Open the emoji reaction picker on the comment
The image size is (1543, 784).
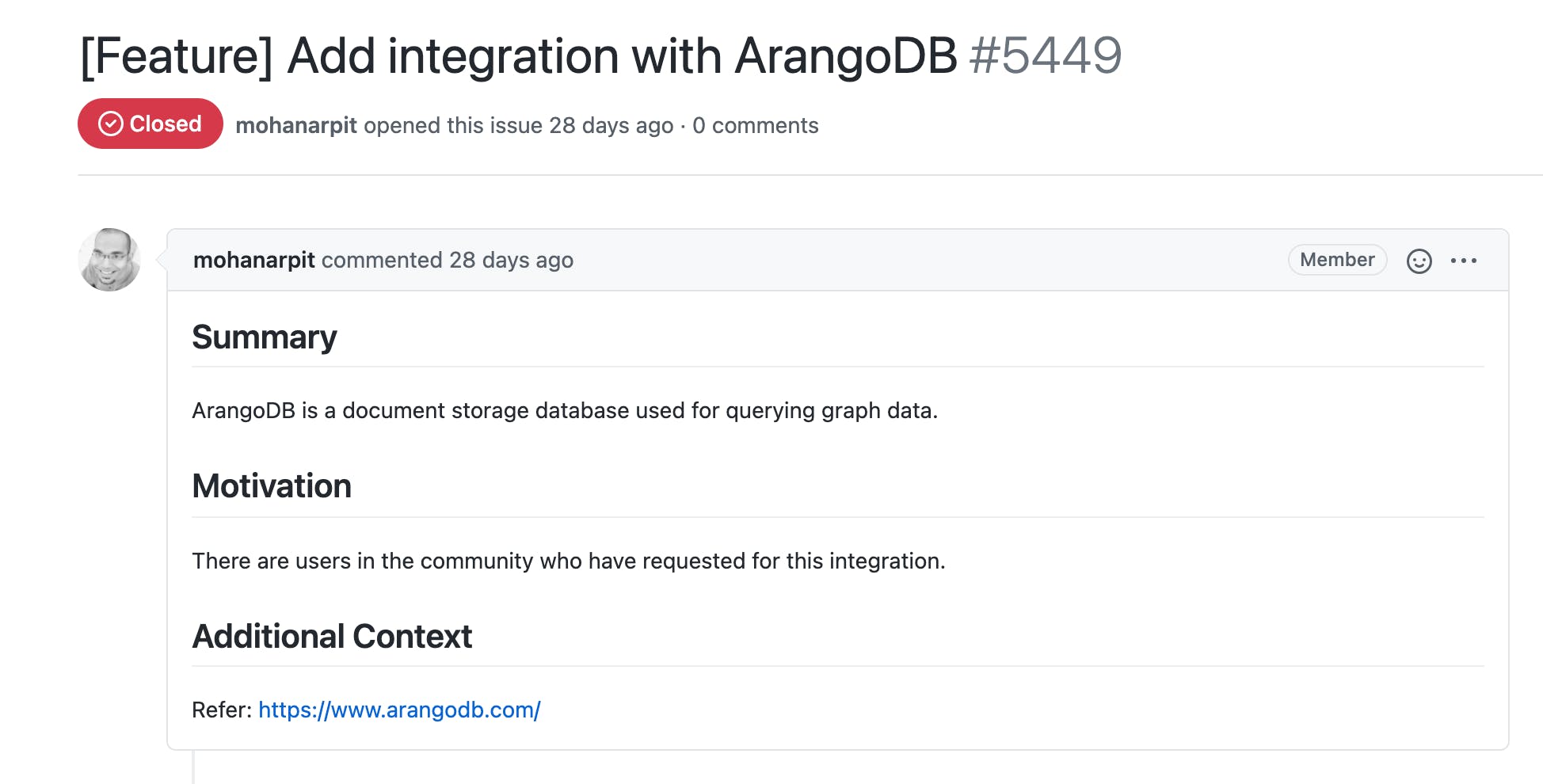coord(1419,261)
